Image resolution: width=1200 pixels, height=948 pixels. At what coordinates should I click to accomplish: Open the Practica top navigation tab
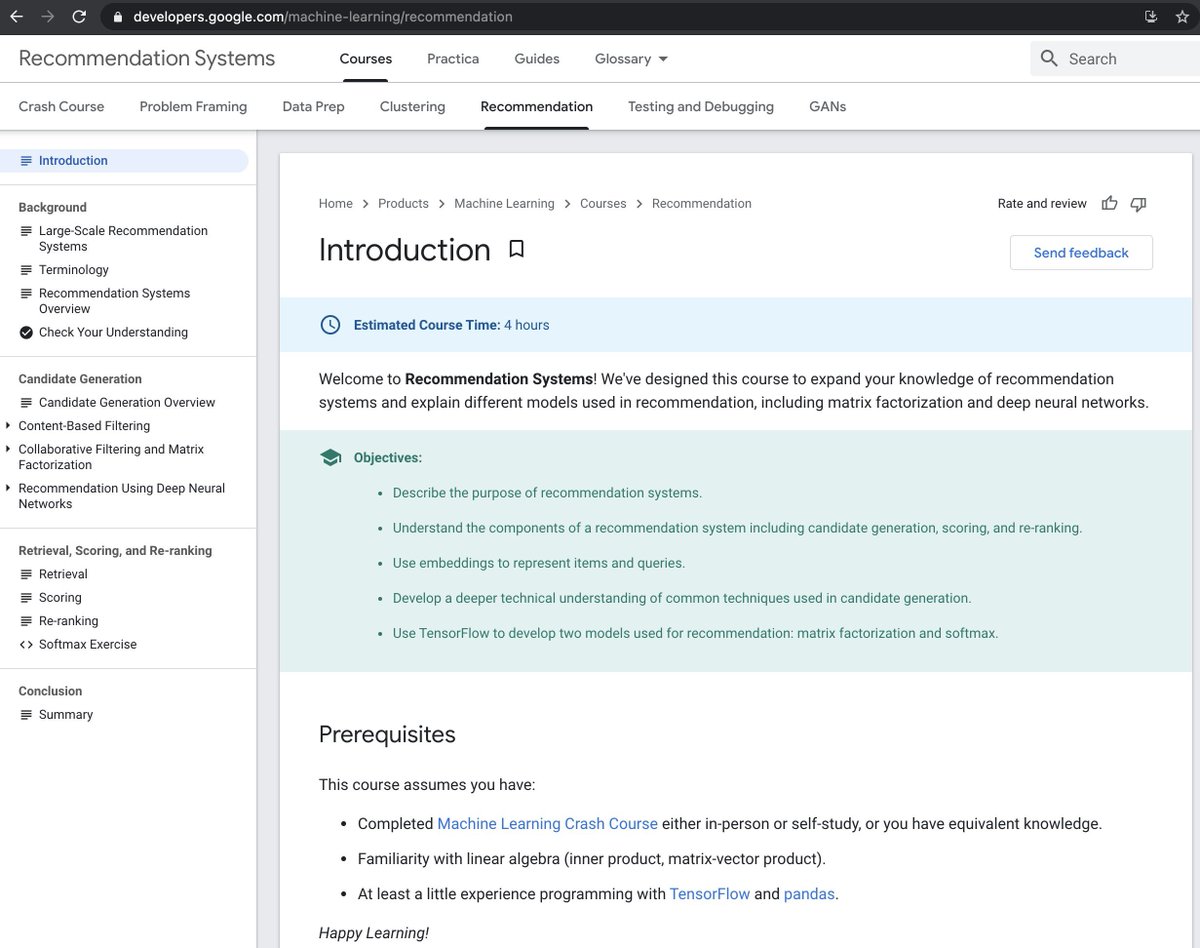pyautogui.click(x=453, y=58)
